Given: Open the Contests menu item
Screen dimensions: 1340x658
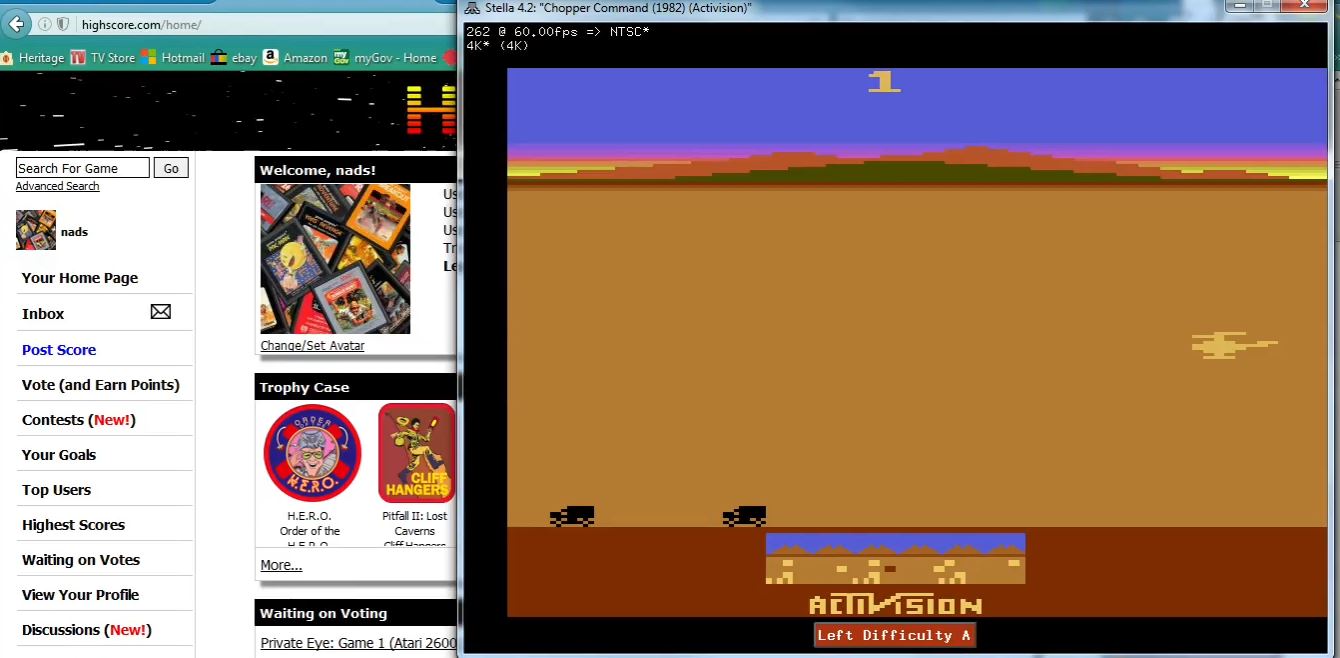Looking at the screenshot, I should 79,419.
